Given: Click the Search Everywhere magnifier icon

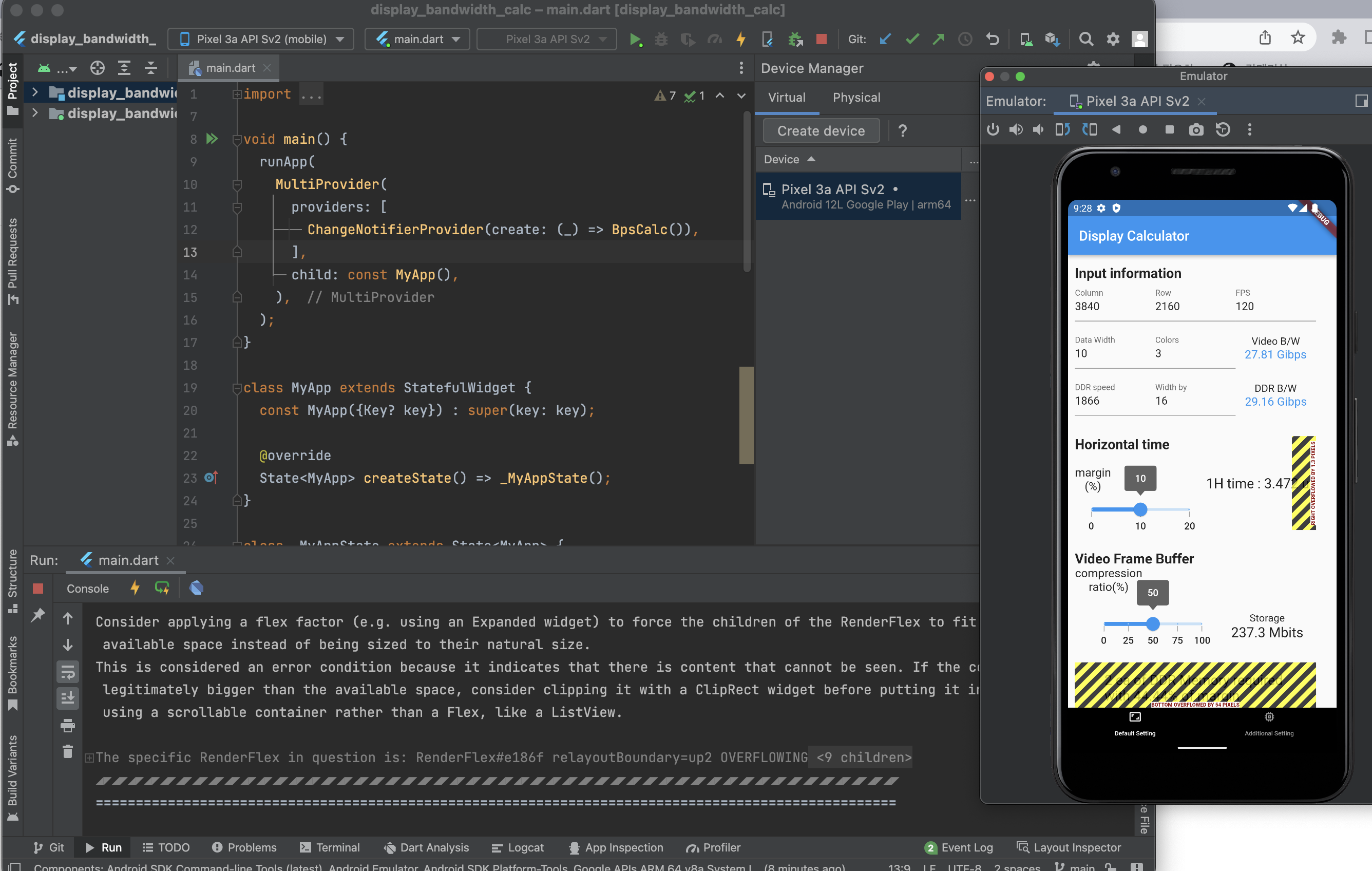Looking at the screenshot, I should 1086,40.
